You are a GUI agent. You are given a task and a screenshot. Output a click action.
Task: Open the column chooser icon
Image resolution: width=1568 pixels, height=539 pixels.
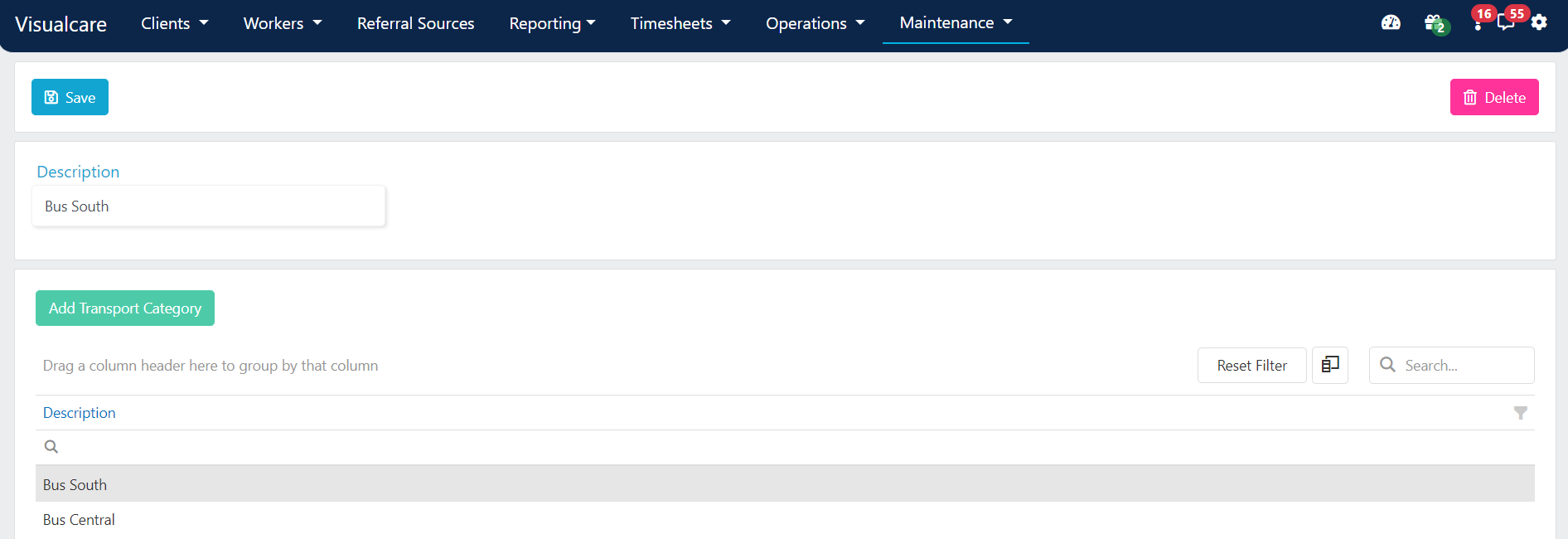(x=1330, y=365)
